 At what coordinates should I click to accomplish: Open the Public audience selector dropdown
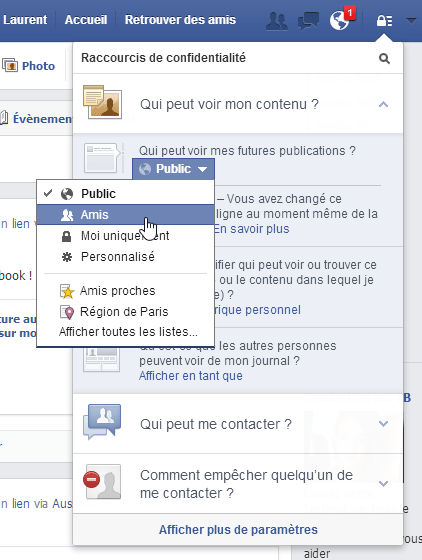pos(173,169)
